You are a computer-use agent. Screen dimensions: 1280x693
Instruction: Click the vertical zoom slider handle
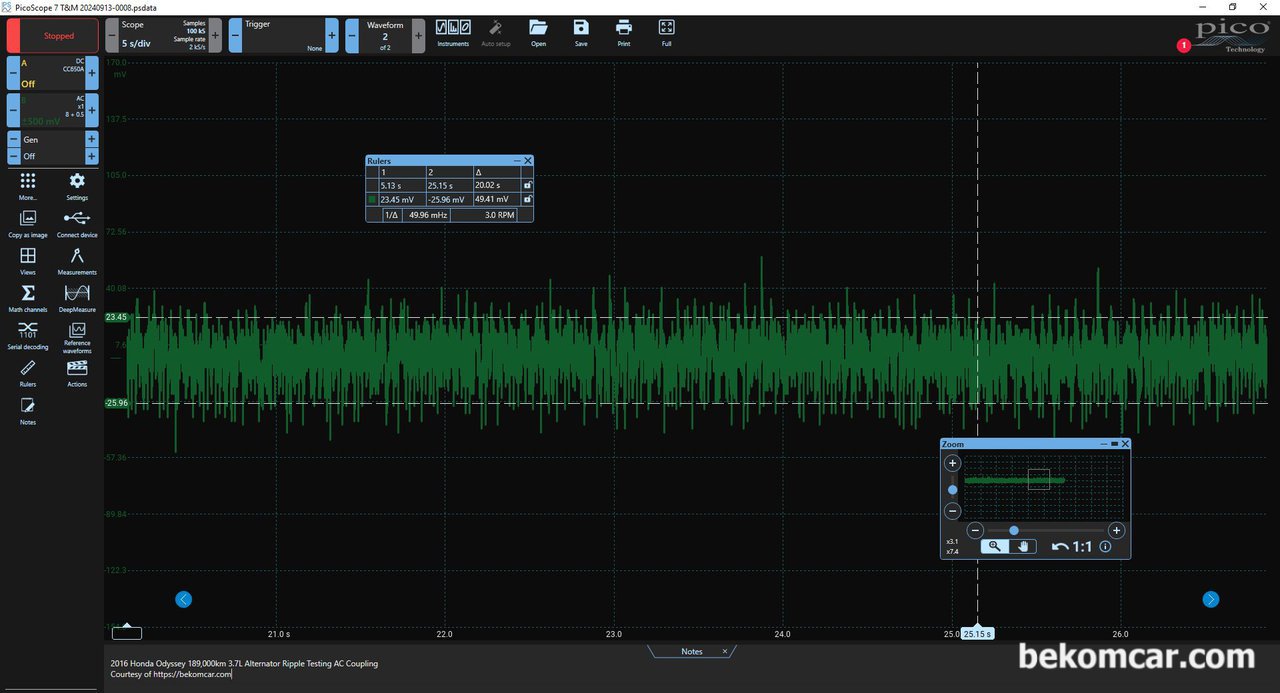952,490
